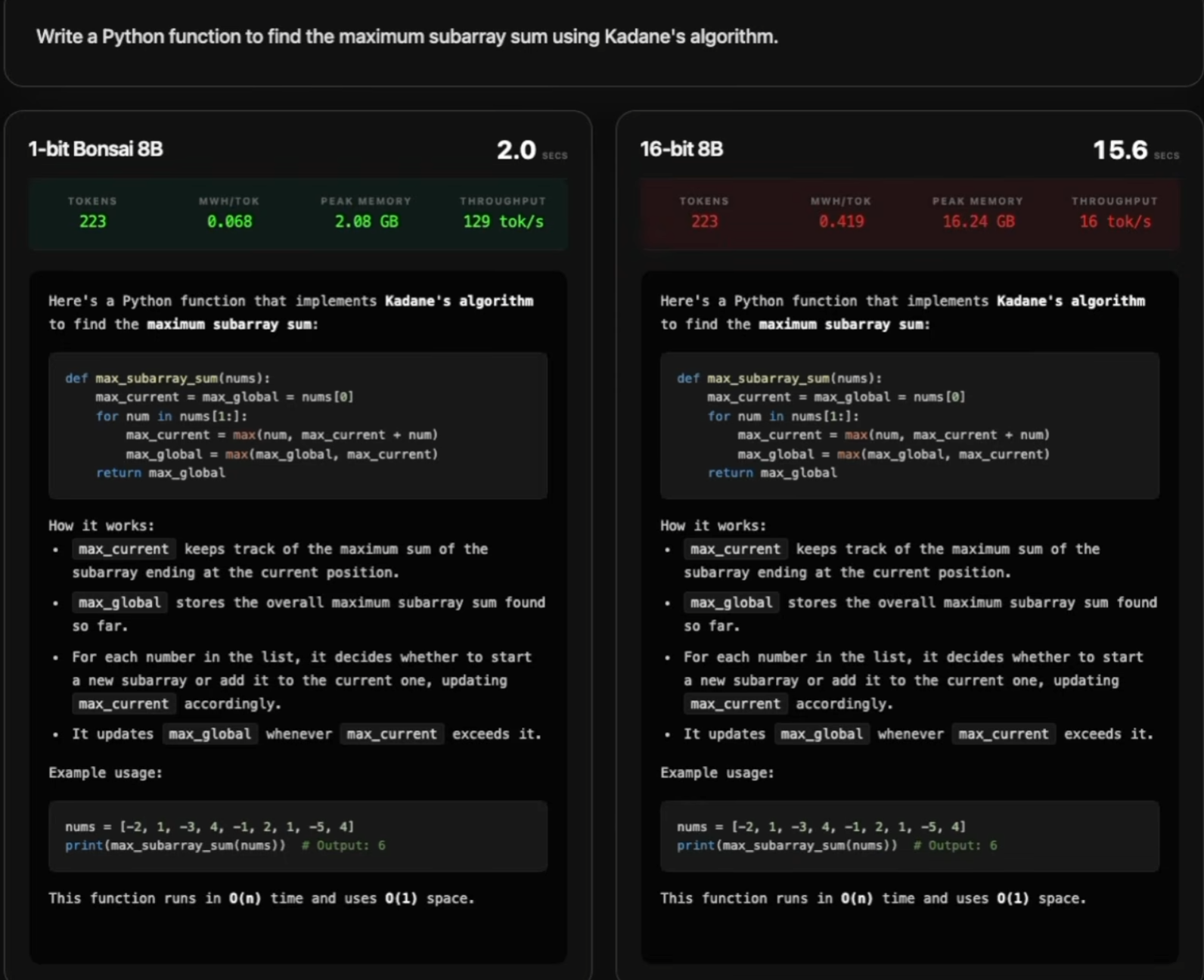Image resolution: width=1204 pixels, height=980 pixels.
Task: Click "Example usage:" heading in Bonsai panel
Action: pos(105,773)
